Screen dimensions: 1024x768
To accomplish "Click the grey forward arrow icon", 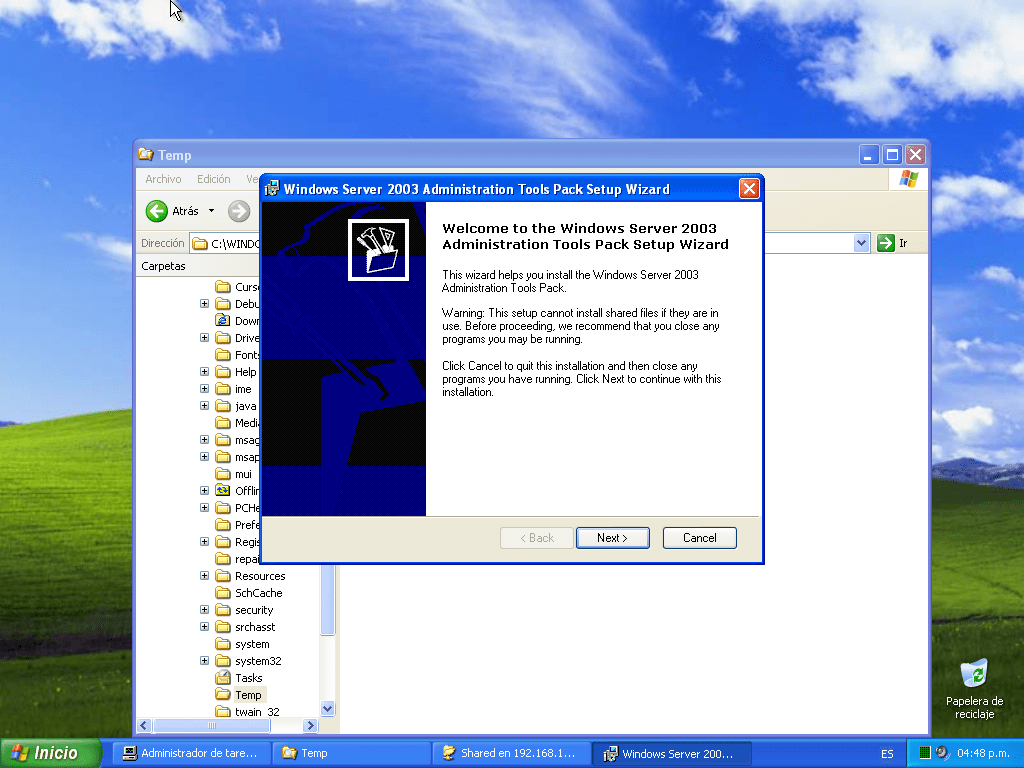I will tap(239, 211).
